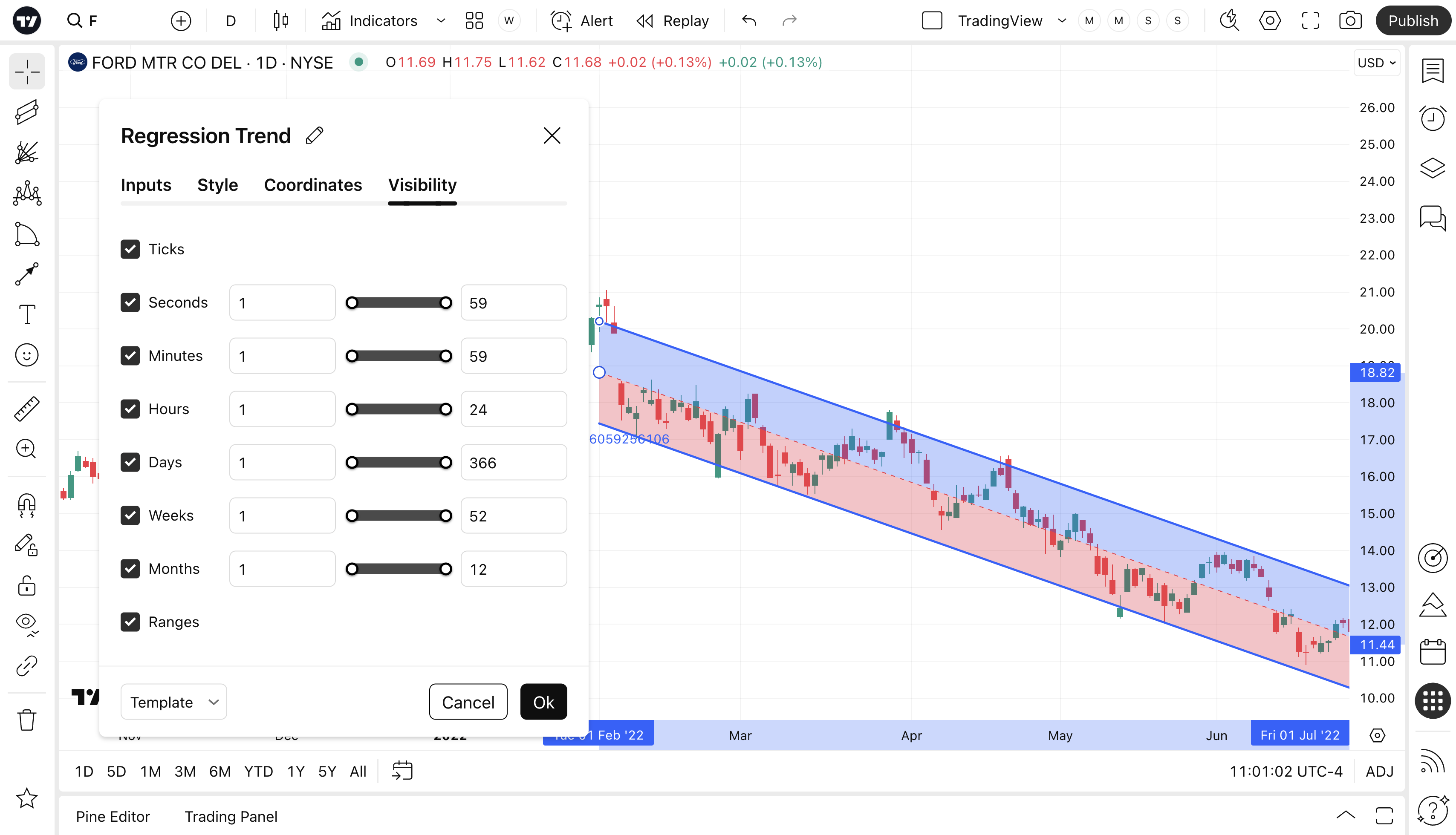Start bar Replay mode
This screenshot has width=1456, height=835.
click(x=672, y=21)
